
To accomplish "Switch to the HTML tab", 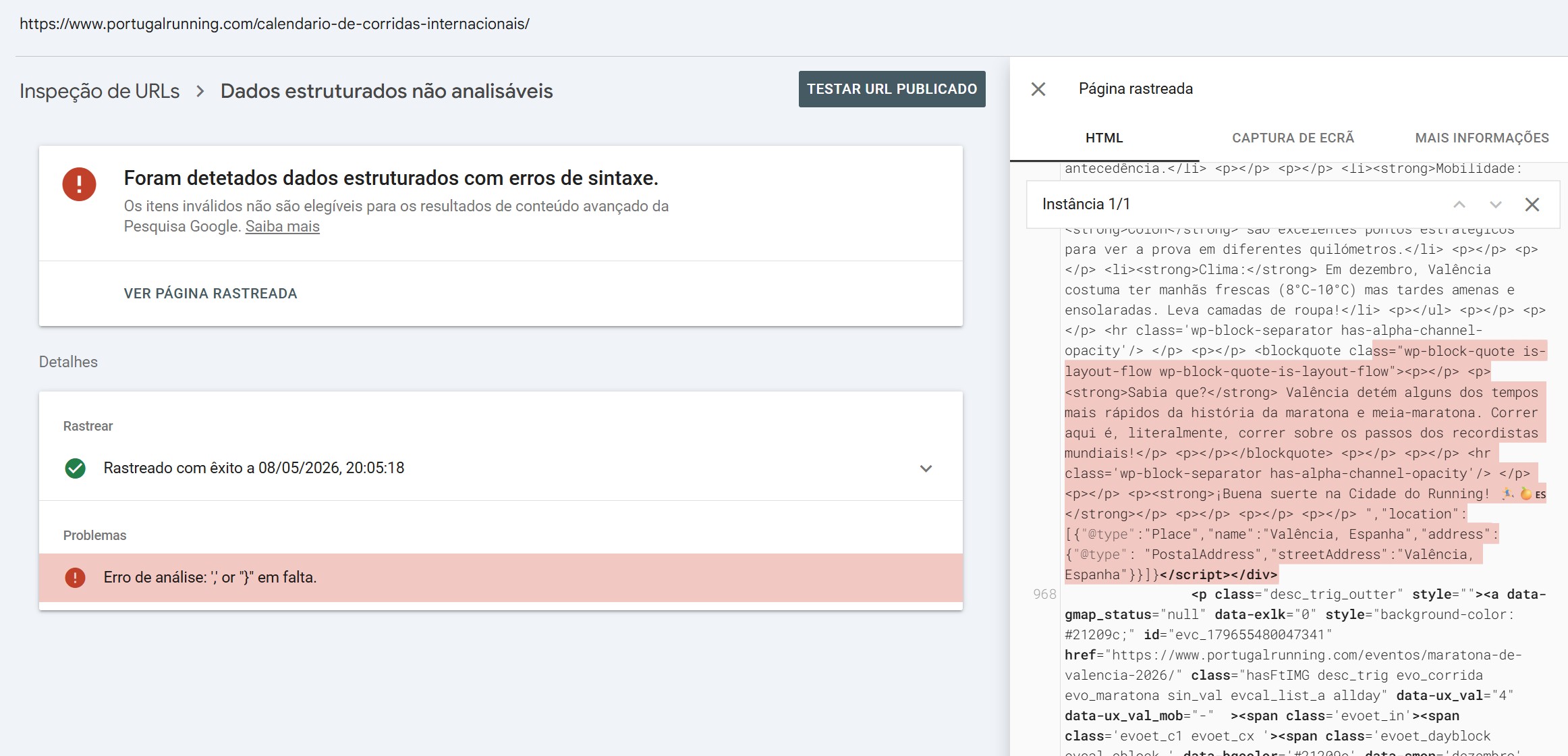I will [x=1104, y=138].
